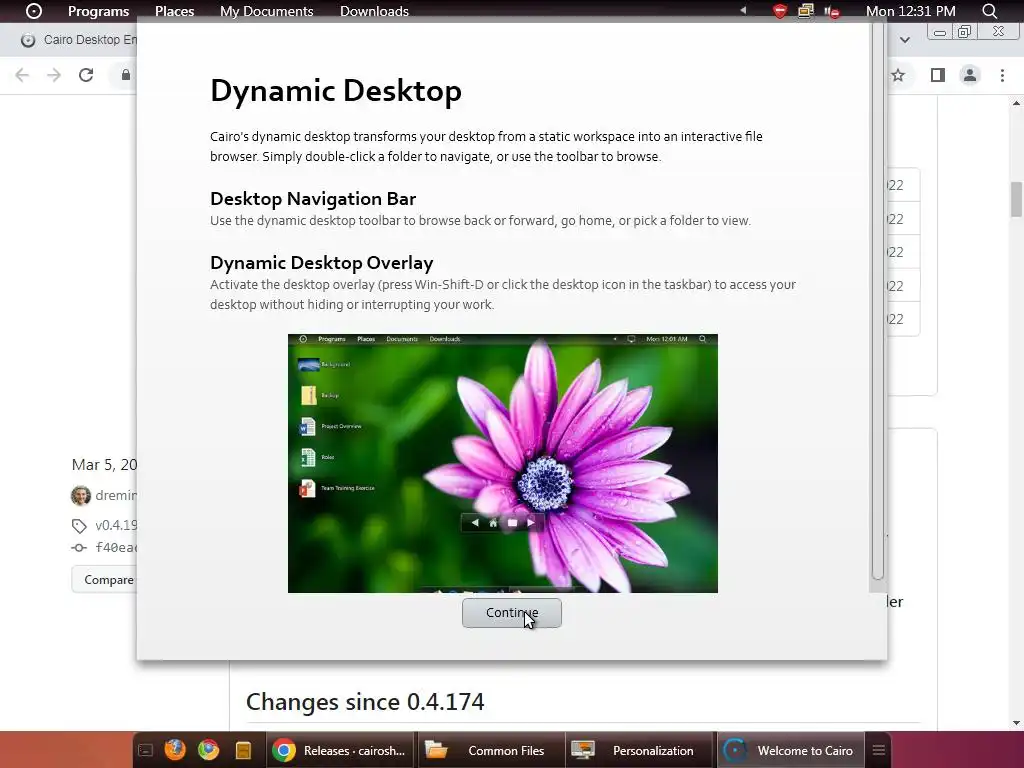
Task: Click the f40ea commit hash link
Action: pyautogui.click(x=116, y=547)
